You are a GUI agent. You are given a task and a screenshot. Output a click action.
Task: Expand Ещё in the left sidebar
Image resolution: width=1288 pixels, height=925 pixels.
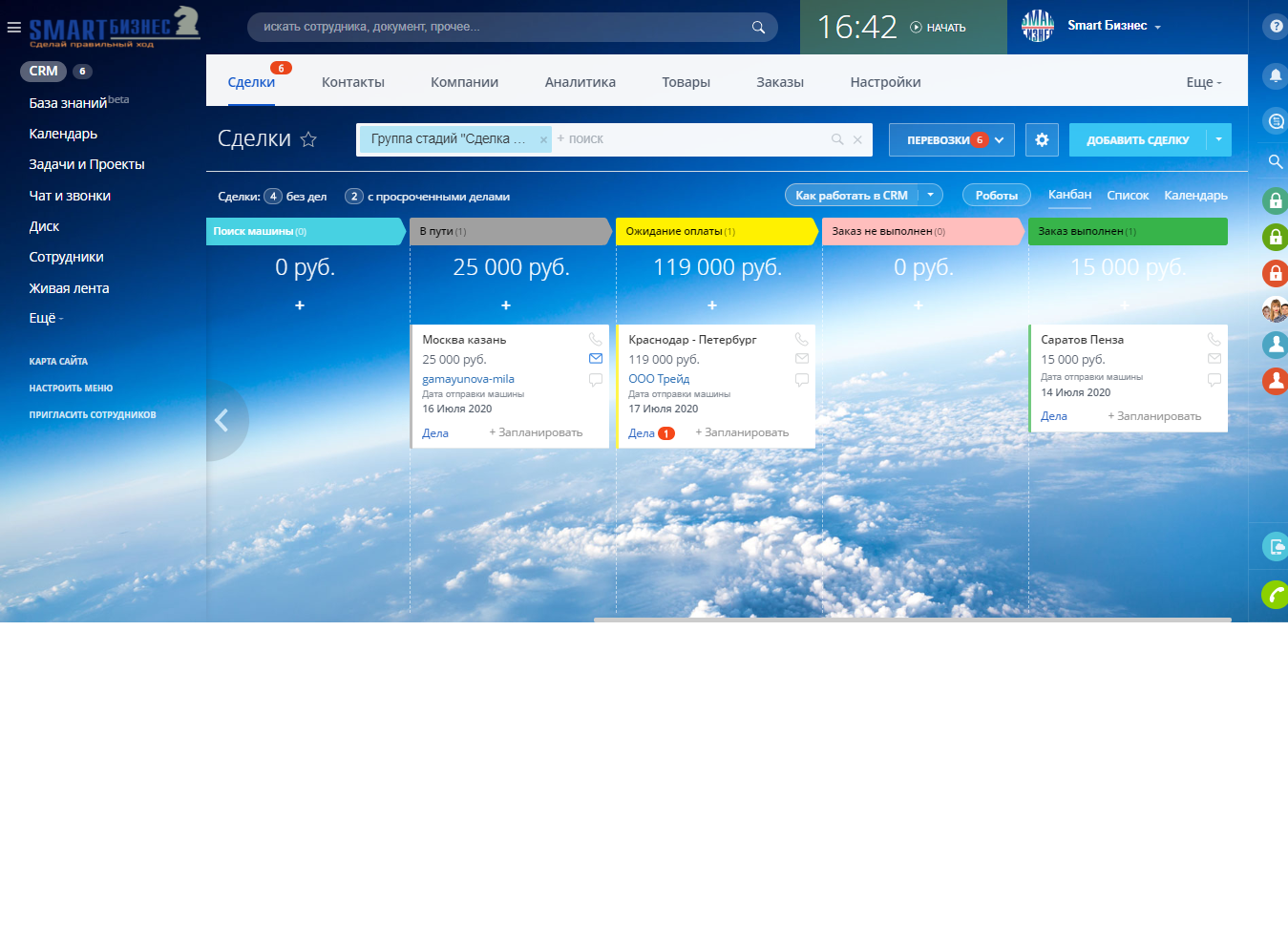point(46,319)
